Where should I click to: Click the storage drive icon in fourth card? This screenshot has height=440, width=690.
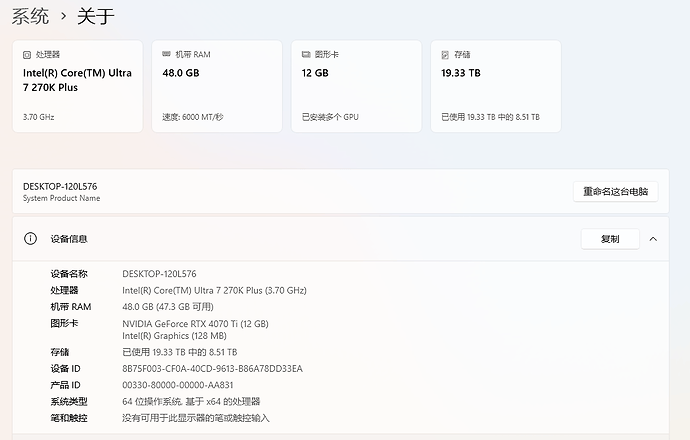445,55
